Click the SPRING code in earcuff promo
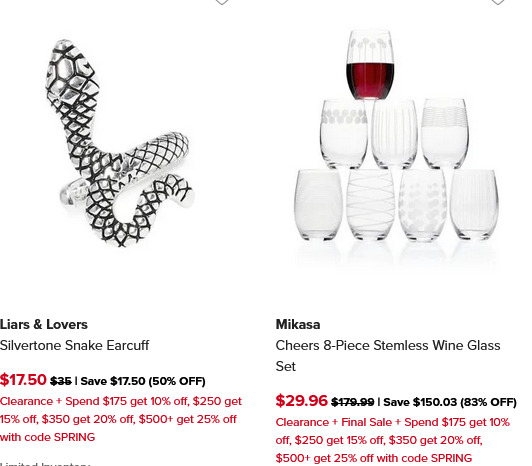The width and height of the screenshot is (532, 466). (74, 437)
